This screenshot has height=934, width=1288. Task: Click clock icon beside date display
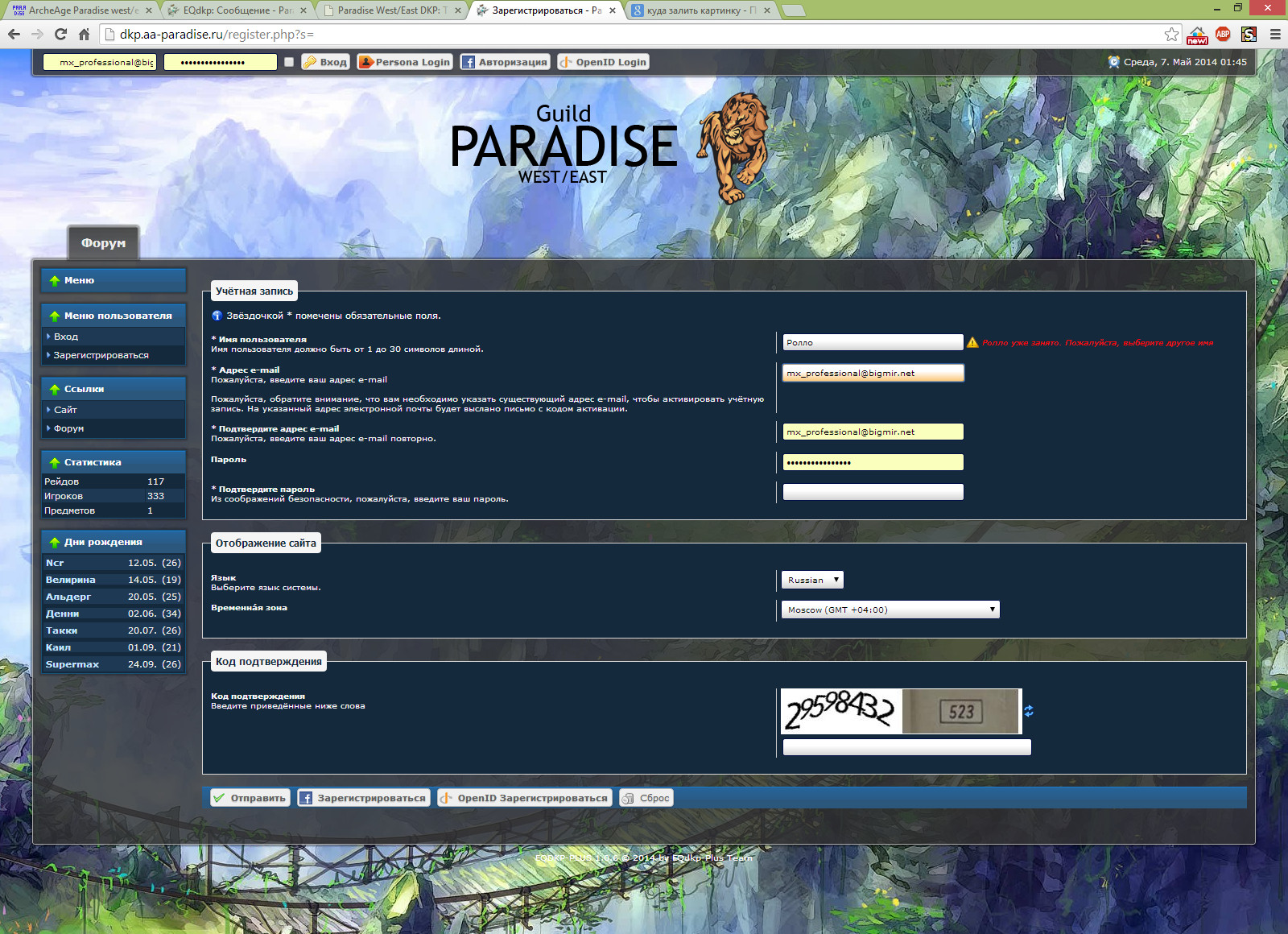click(1114, 62)
